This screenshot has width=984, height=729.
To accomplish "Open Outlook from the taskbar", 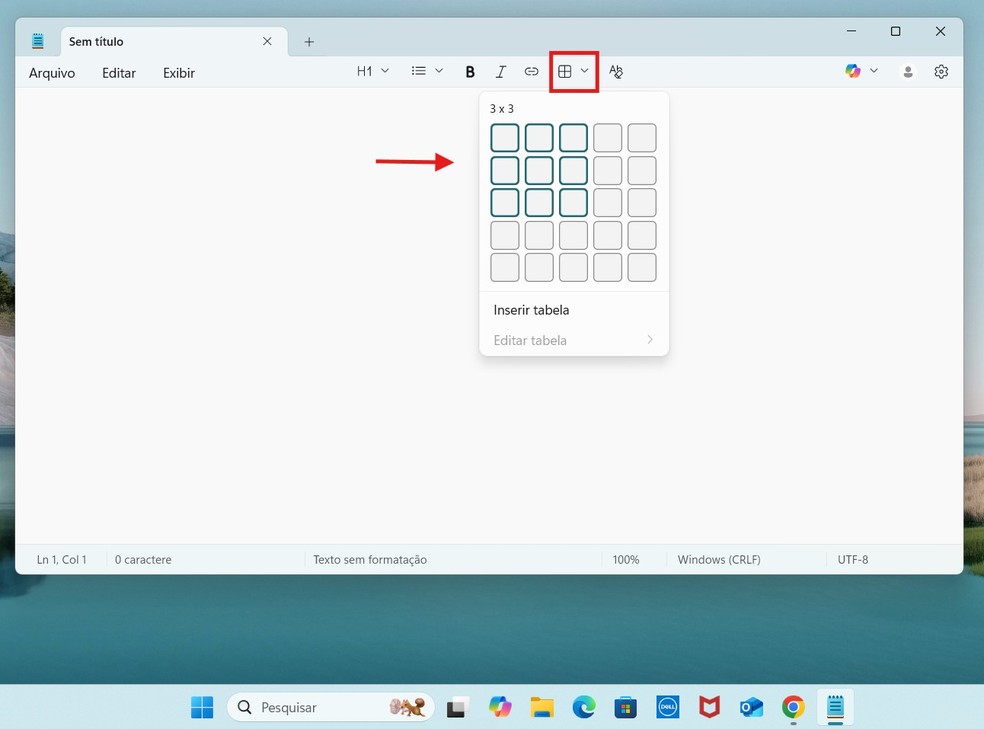I will (751, 707).
